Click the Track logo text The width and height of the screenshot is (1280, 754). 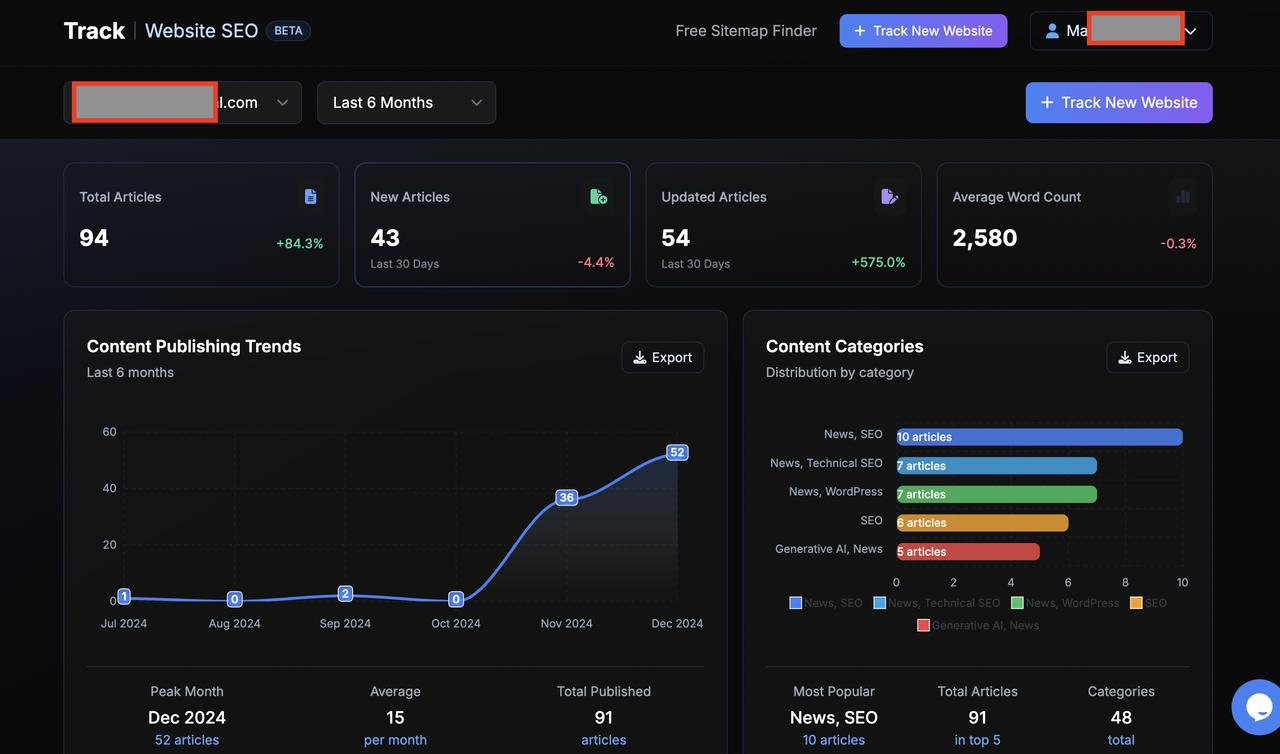pyautogui.click(x=94, y=31)
